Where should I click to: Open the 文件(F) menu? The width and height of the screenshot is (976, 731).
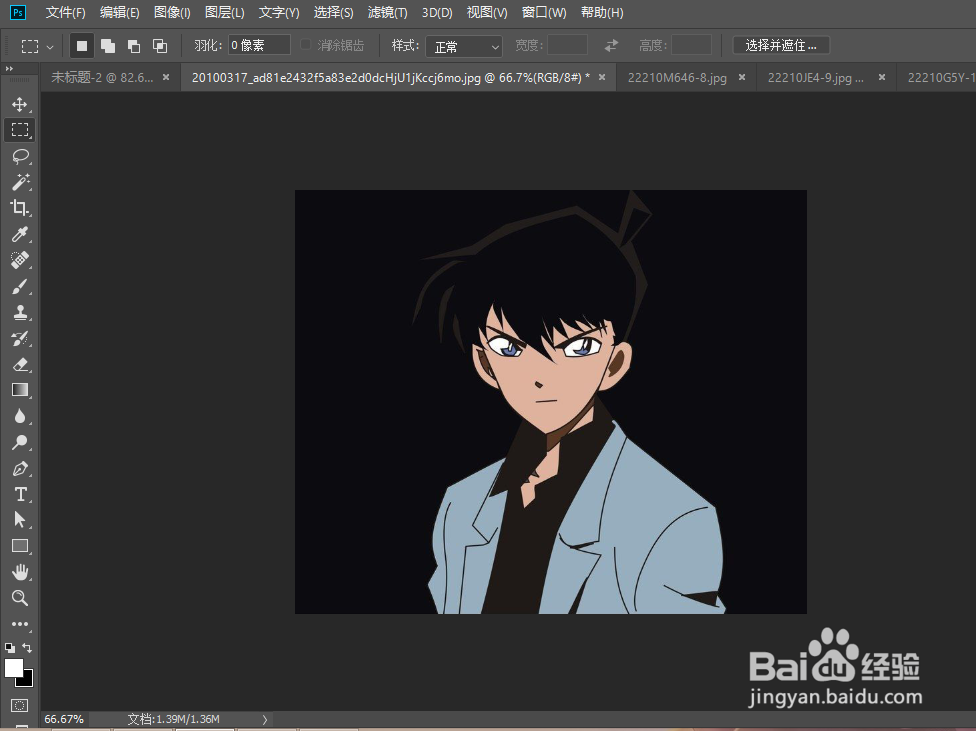point(65,12)
